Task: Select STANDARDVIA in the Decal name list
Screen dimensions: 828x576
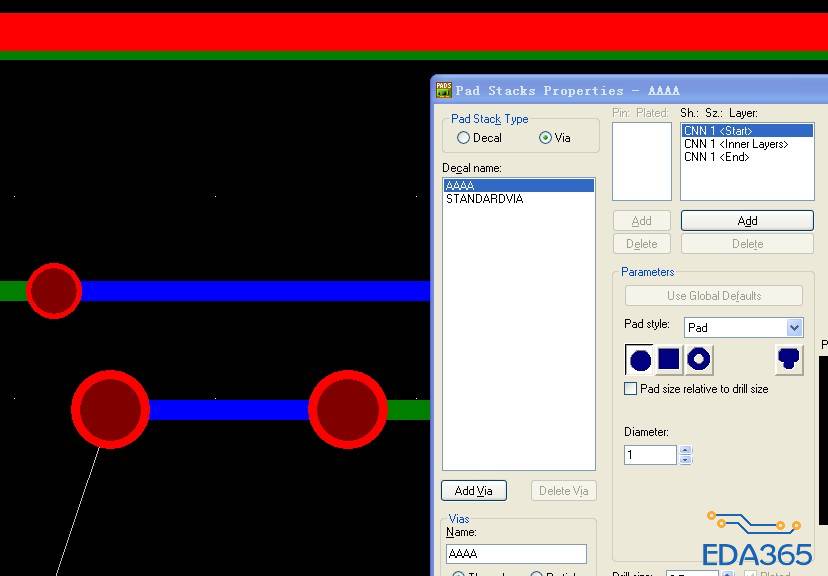Action: (x=519, y=199)
